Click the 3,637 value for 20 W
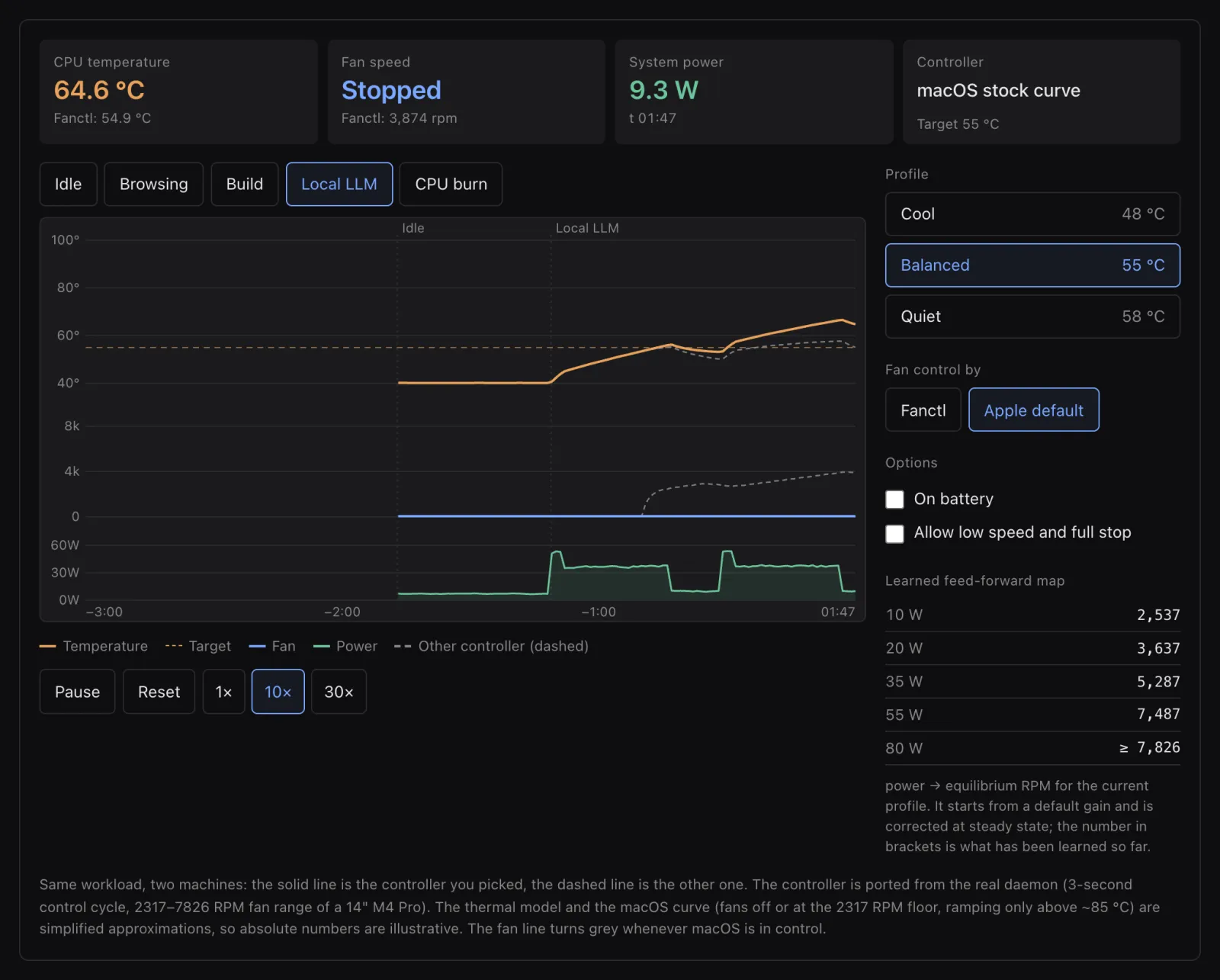The height and width of the screenshot is (980, 1220). pos(1158,648)
